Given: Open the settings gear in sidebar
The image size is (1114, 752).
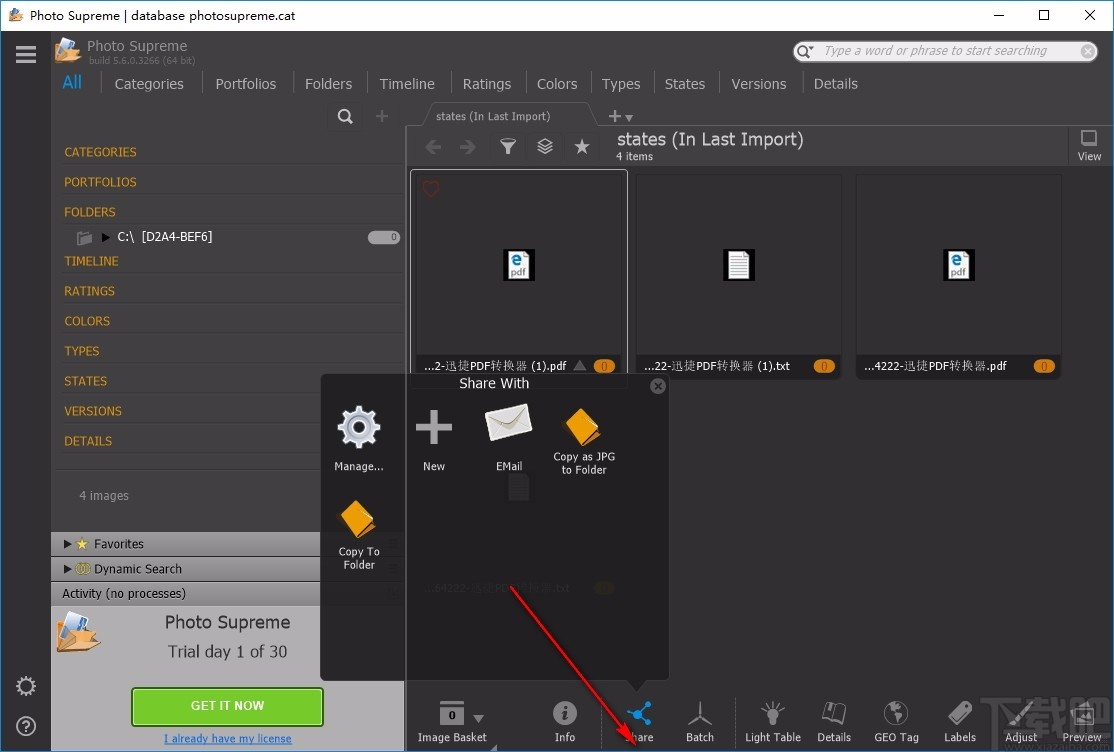Looking at the screenshot, I should click(26, 686).
